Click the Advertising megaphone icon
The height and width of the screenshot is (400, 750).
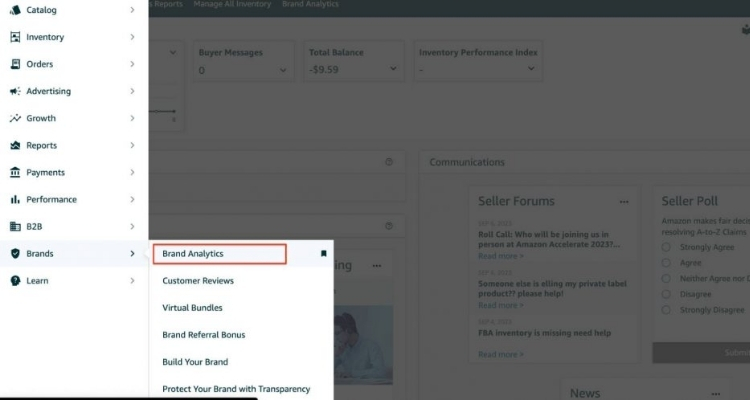point(15,91)
